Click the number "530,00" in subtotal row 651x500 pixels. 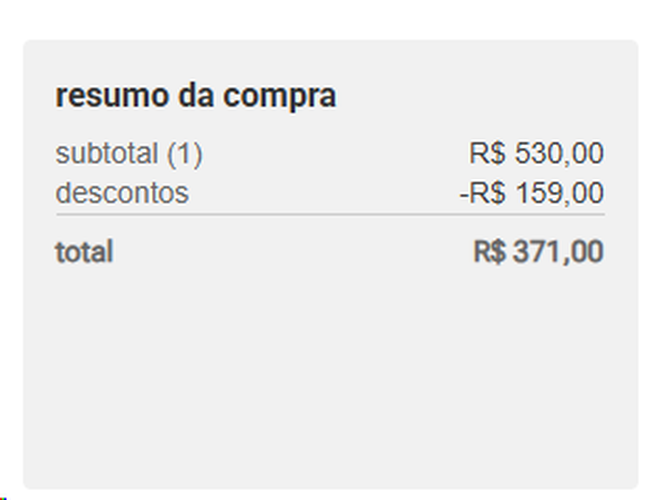coord(559,154)
